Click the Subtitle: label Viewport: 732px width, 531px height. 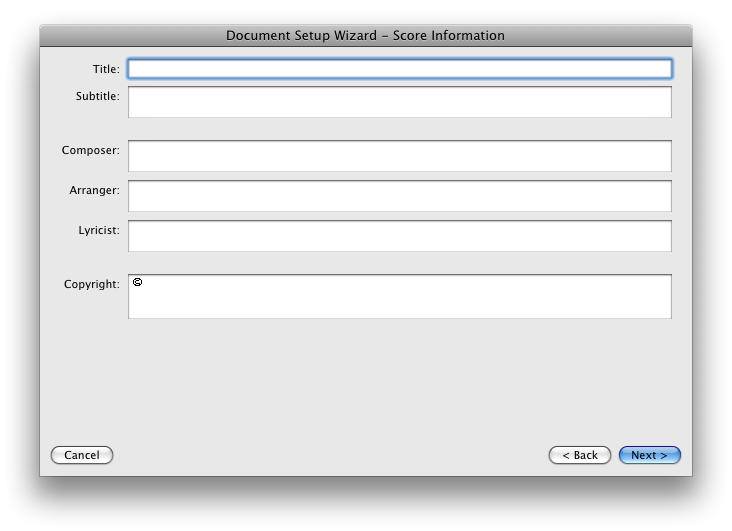(x=98, y=96)
